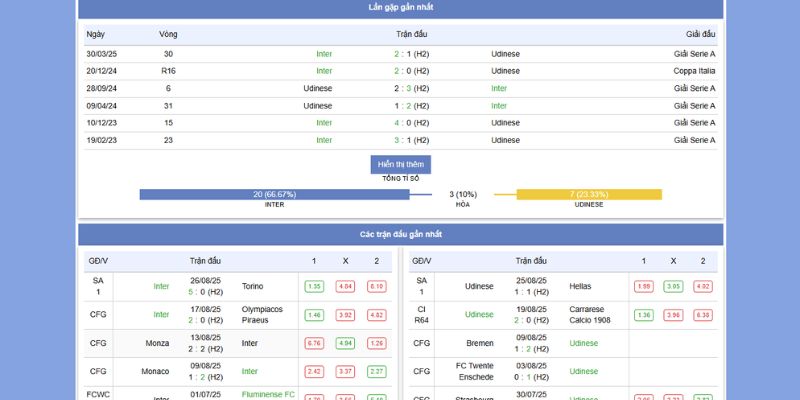Click 'SA 1' cell in Udinese's table
Screen dimensions: 800x400
pyautogui.click(x=421, y=287)
